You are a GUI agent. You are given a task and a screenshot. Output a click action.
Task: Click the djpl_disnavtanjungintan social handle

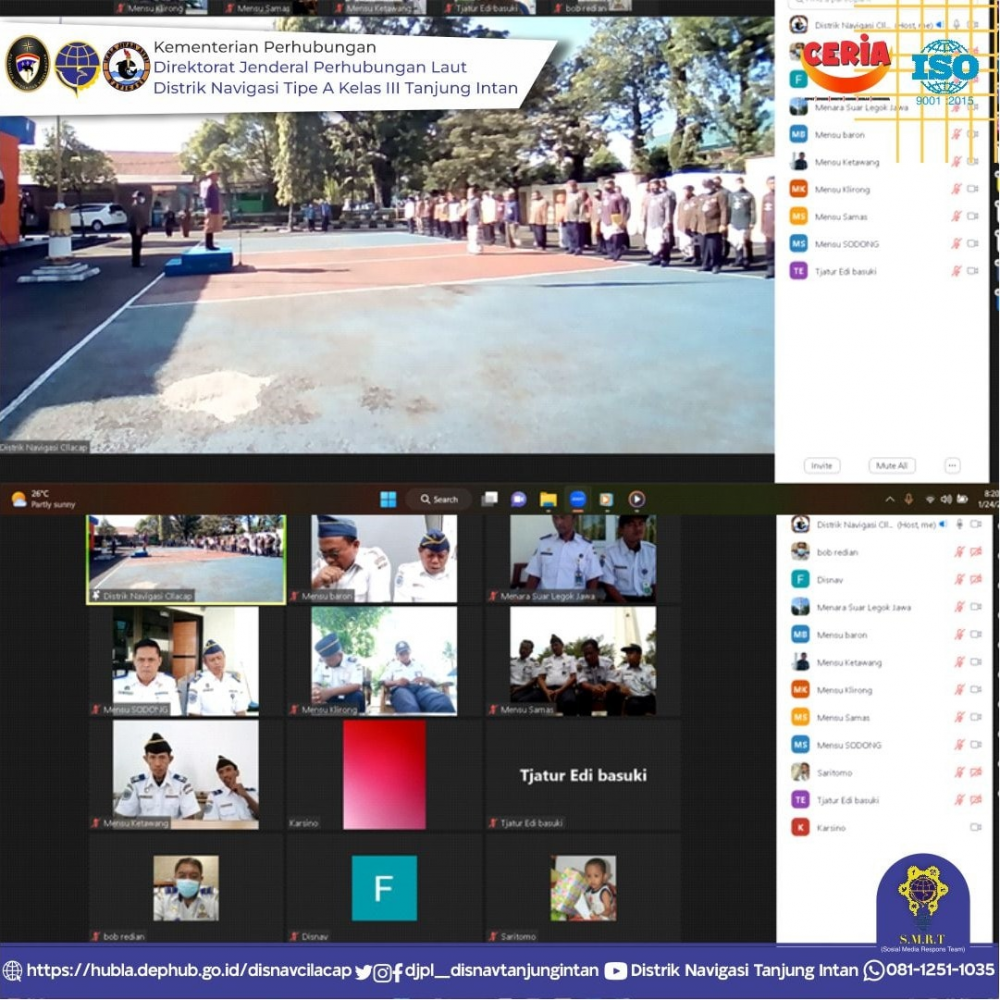pos(502,971)
